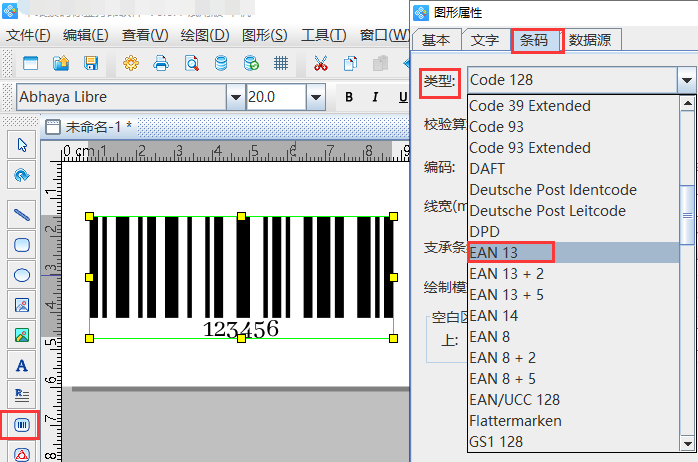Click the print icon
Screen dimensions: 698x462
click(161, 63)
